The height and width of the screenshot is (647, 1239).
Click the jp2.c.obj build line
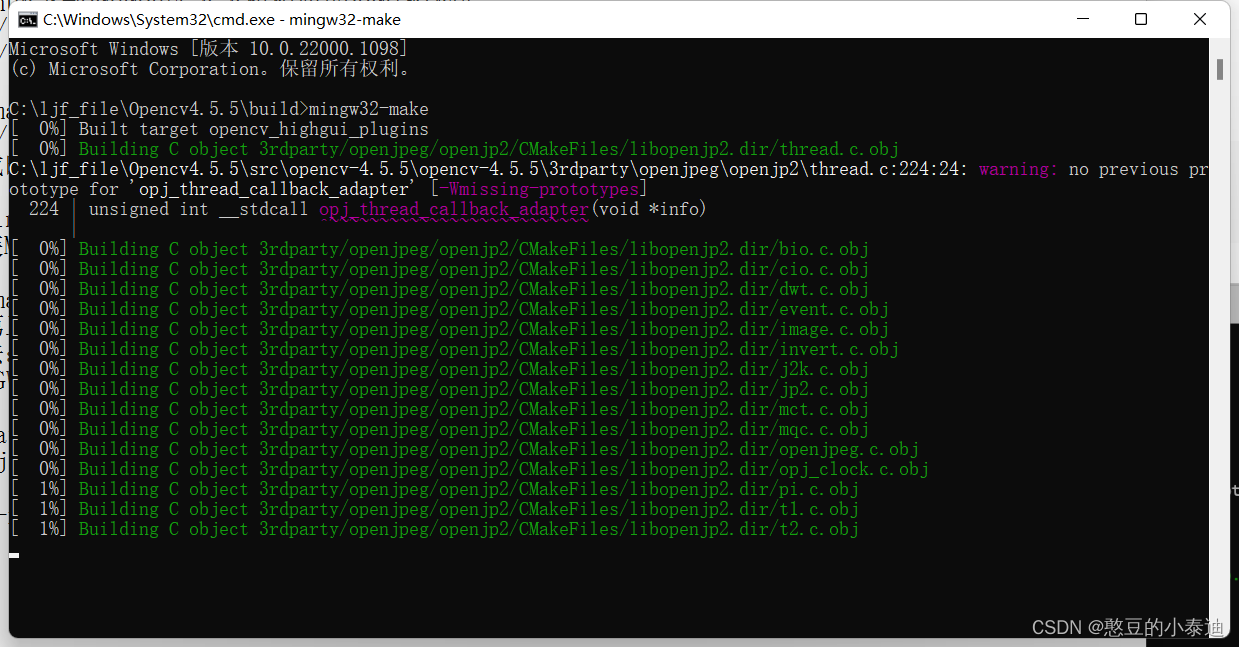pos(439,389)
